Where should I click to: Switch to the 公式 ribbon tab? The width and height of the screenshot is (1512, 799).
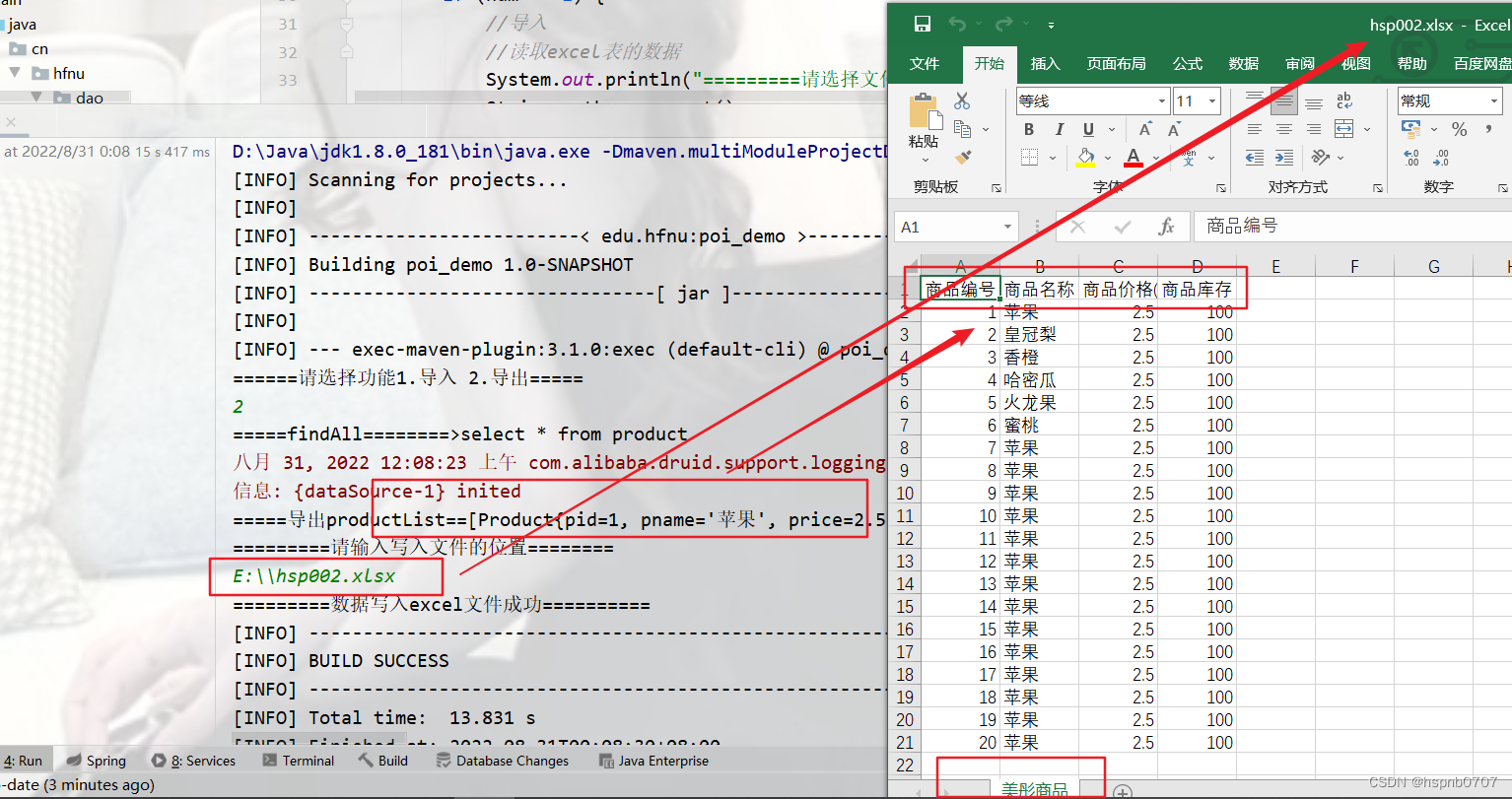tap(1188, 63)
